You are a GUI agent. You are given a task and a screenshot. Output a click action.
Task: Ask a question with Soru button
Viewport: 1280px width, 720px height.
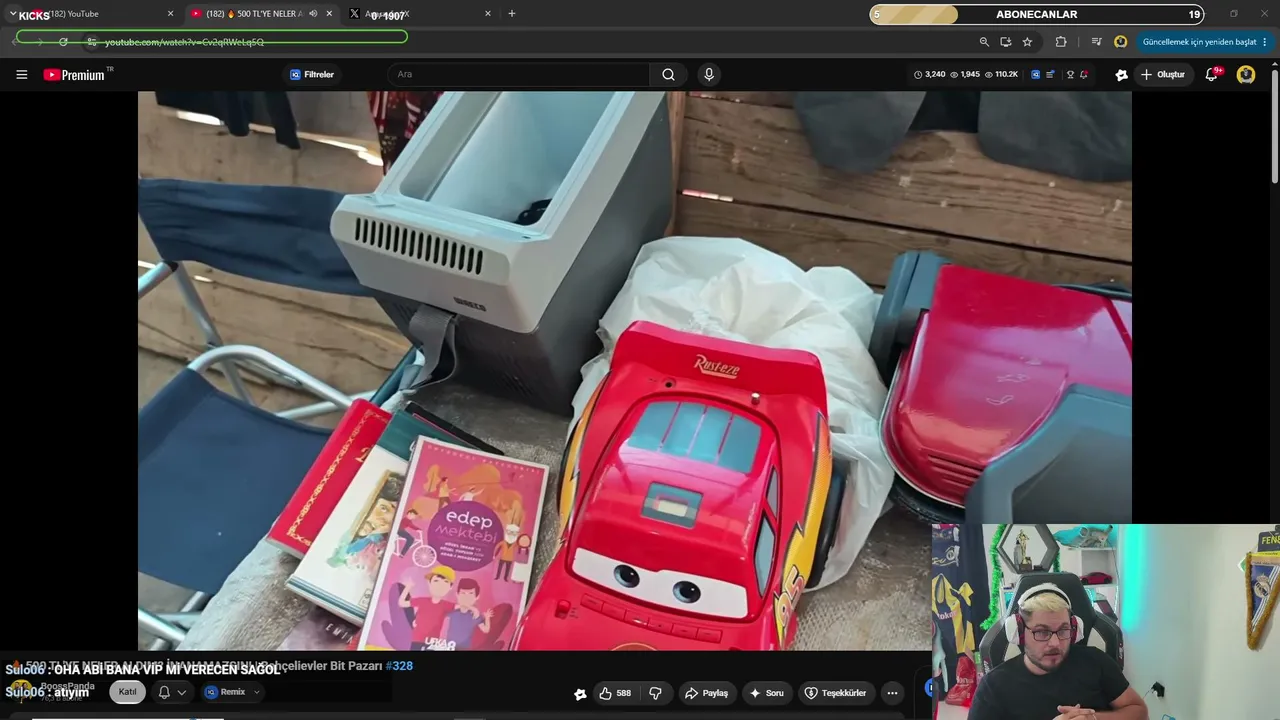767,693
